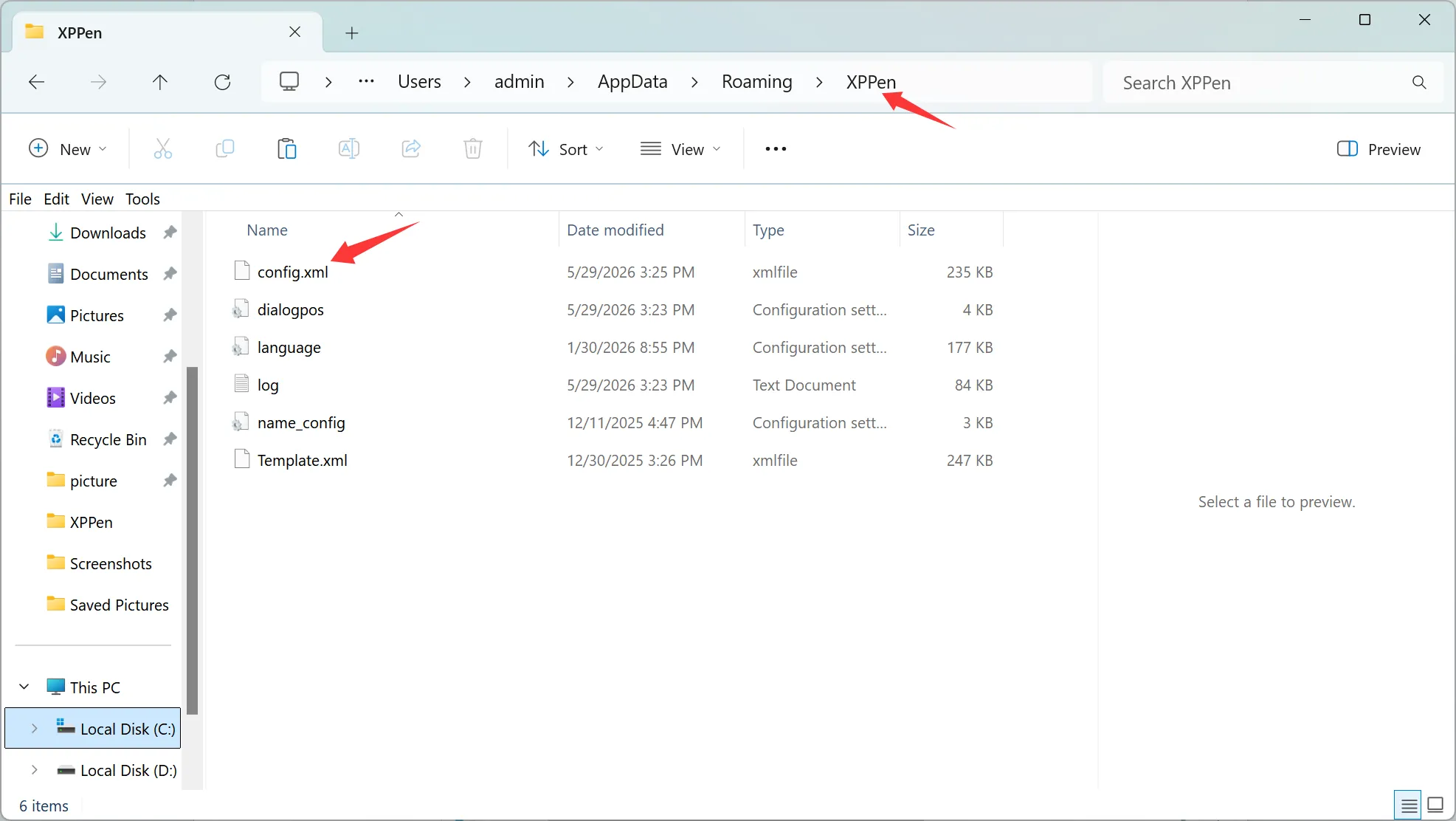
Task: Unpin Recycle Bin using its pin icon
Action: [170, 439]
